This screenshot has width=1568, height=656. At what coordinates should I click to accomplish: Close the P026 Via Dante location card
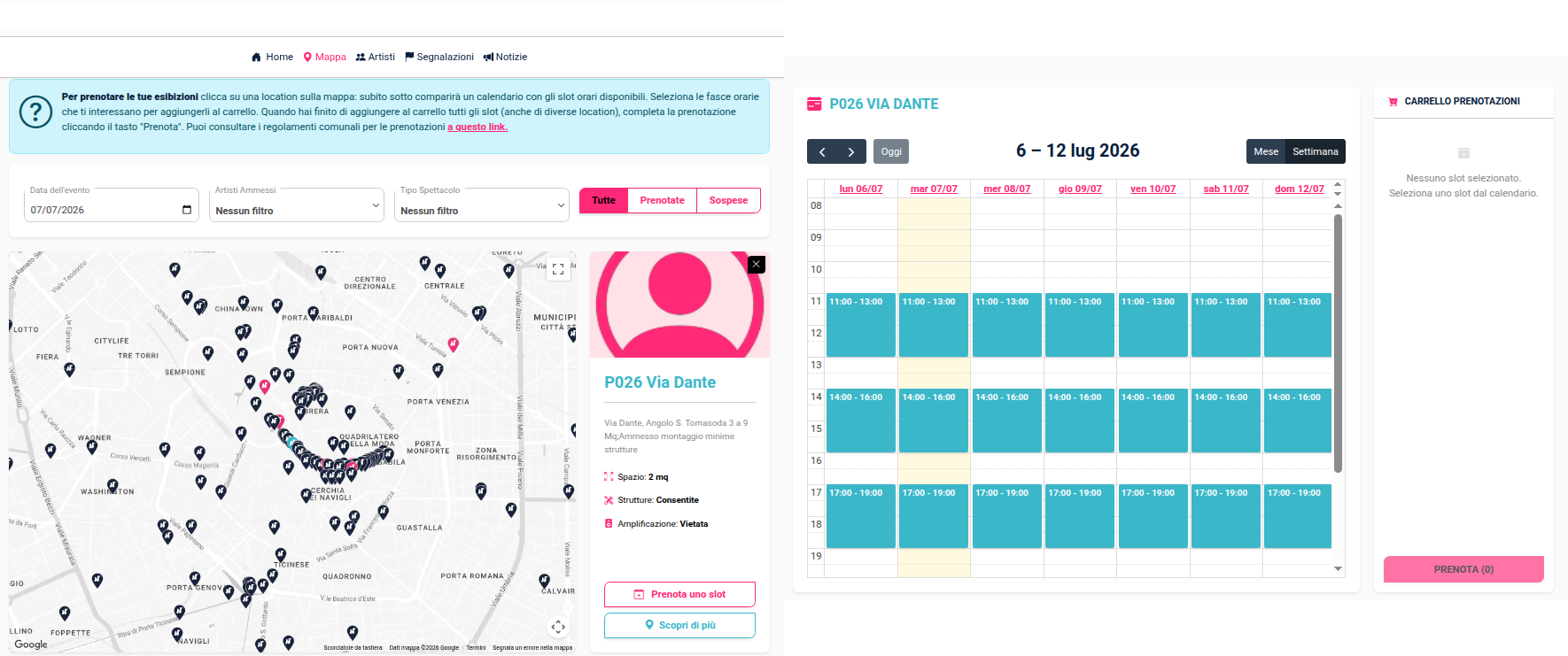756,264
